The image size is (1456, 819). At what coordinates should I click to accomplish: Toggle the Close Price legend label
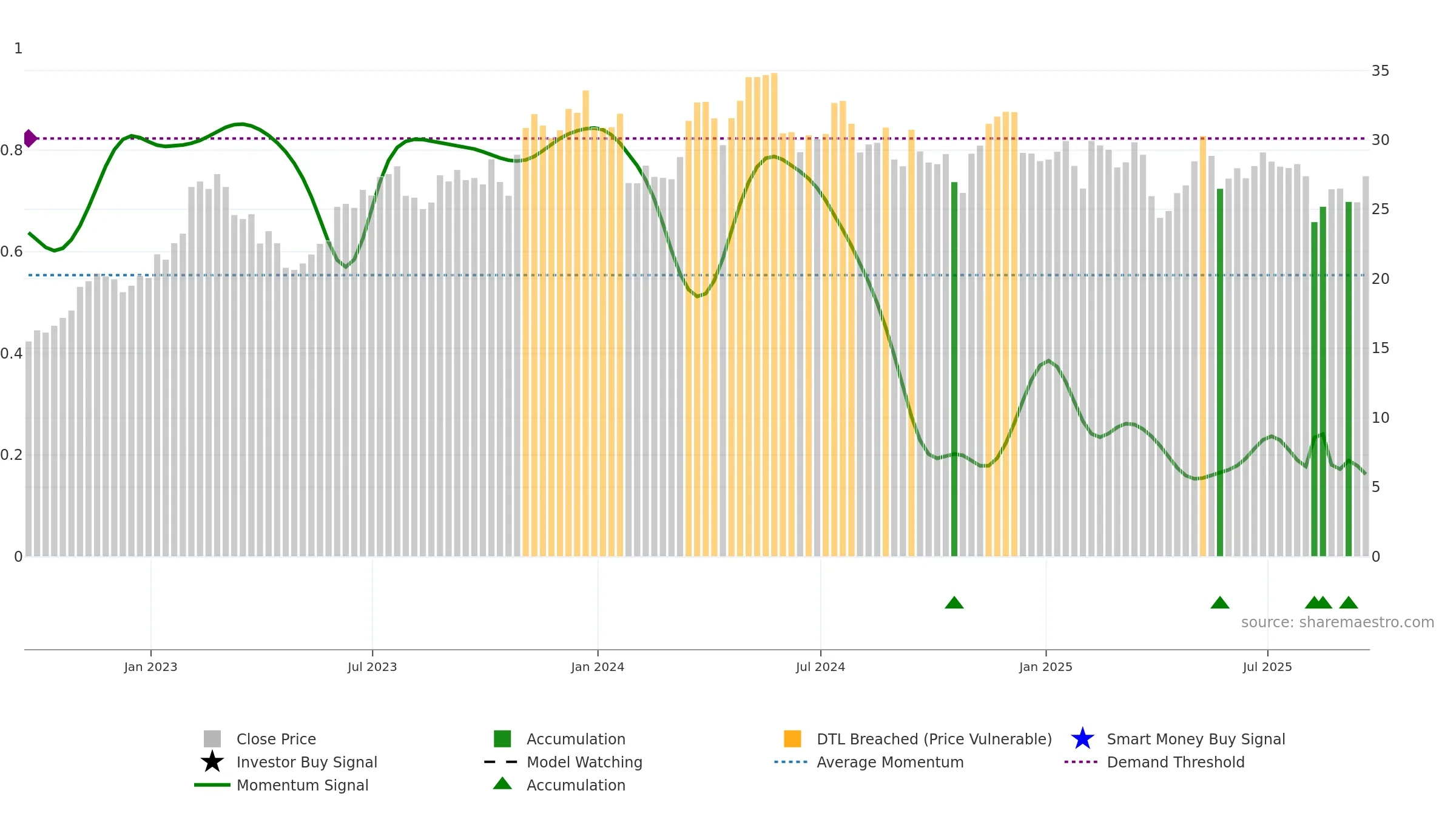coord(276,739)
